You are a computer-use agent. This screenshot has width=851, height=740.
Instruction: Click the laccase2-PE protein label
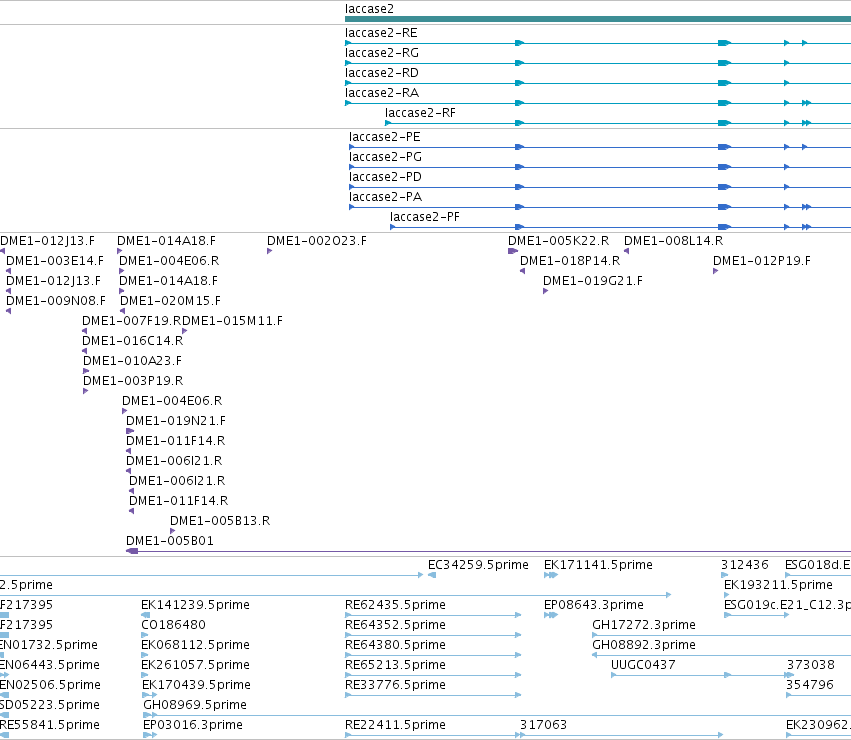coord(384,137)
